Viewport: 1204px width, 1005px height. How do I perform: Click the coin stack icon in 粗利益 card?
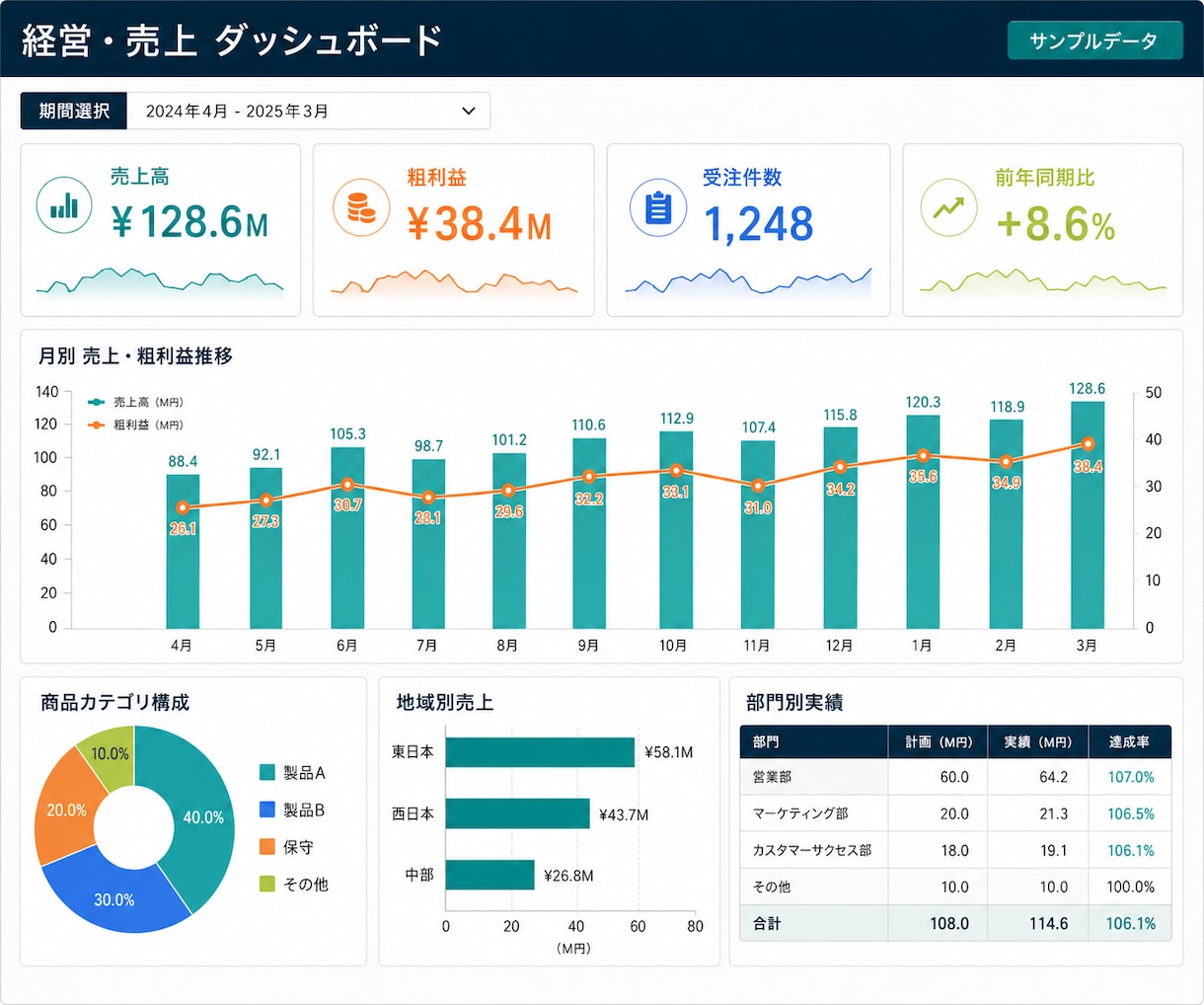click(x=361, y=207)
